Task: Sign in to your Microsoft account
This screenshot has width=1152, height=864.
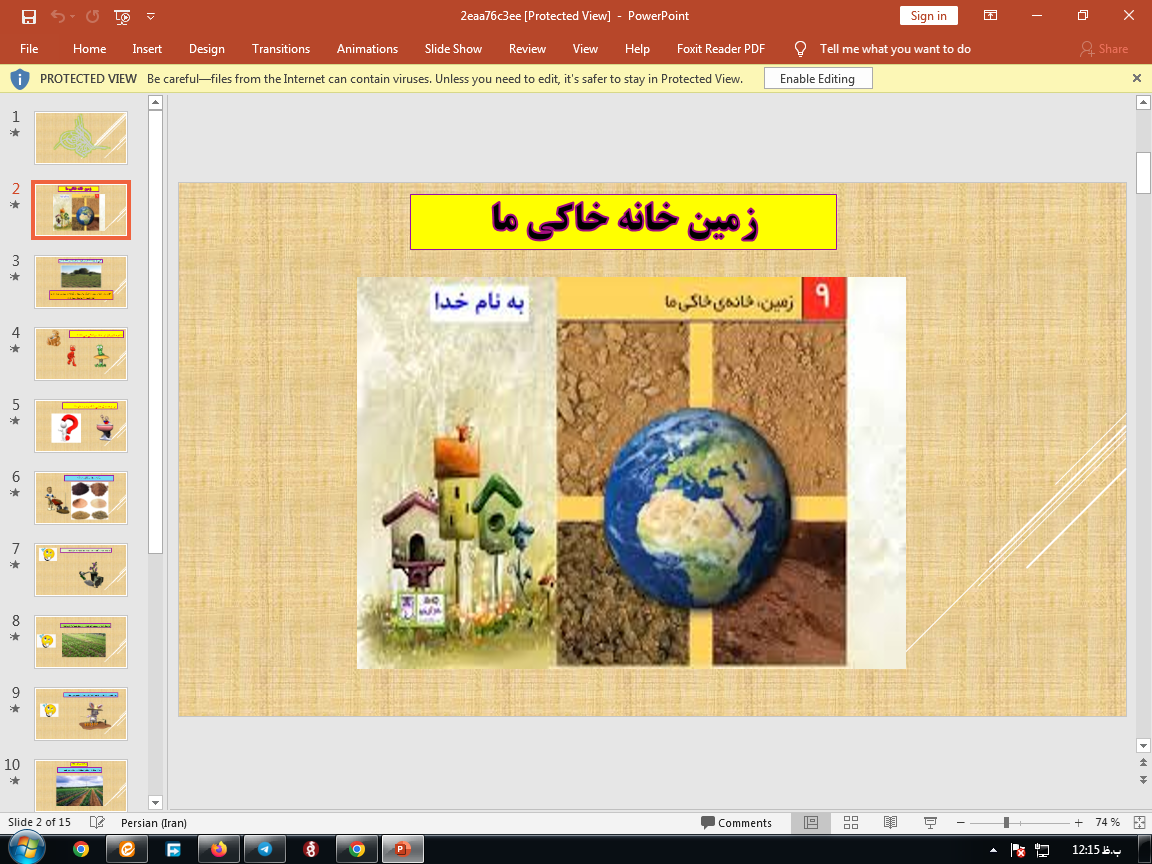Action: [928, 16]
